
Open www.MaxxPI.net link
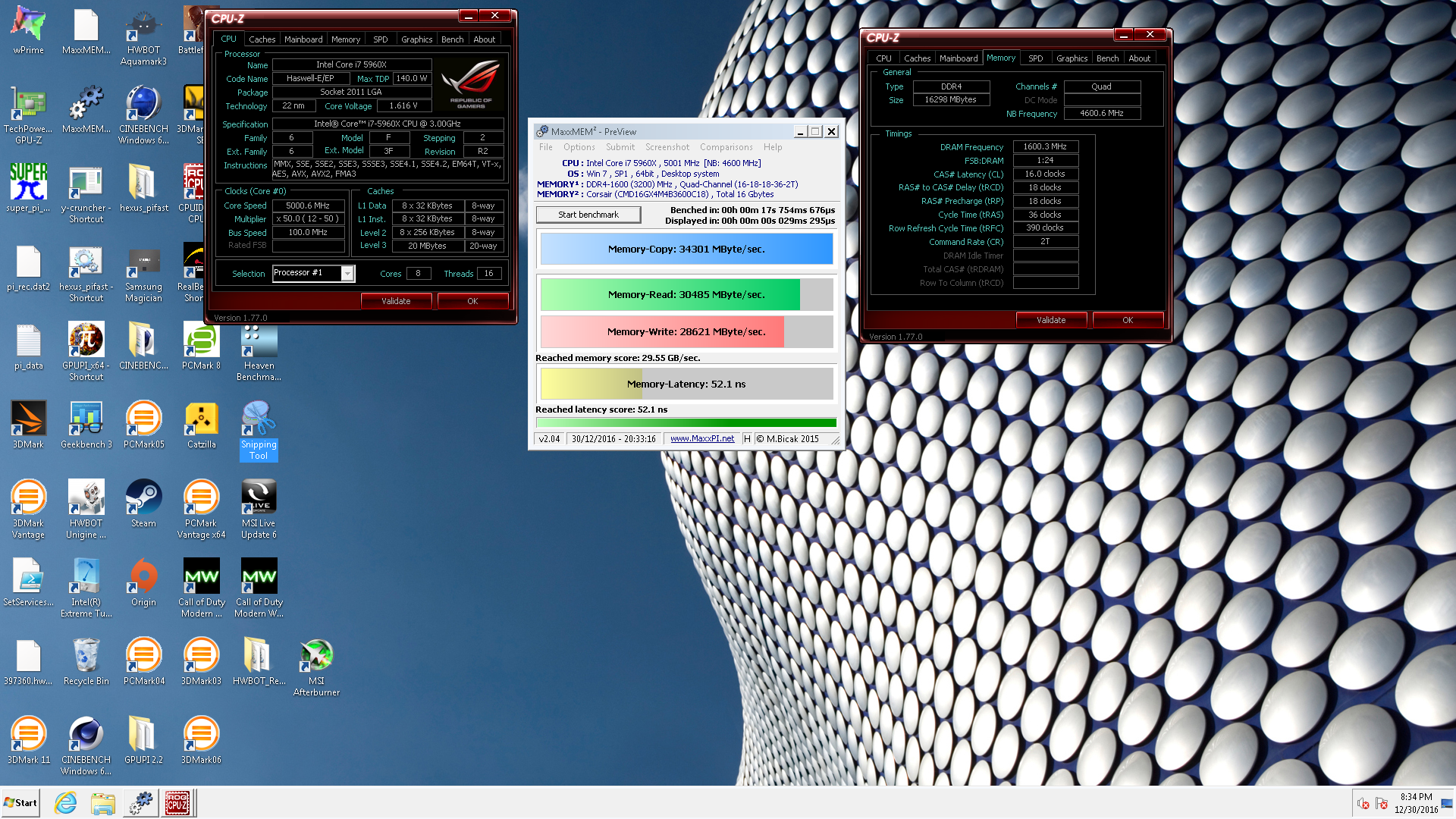click(702, 439)
